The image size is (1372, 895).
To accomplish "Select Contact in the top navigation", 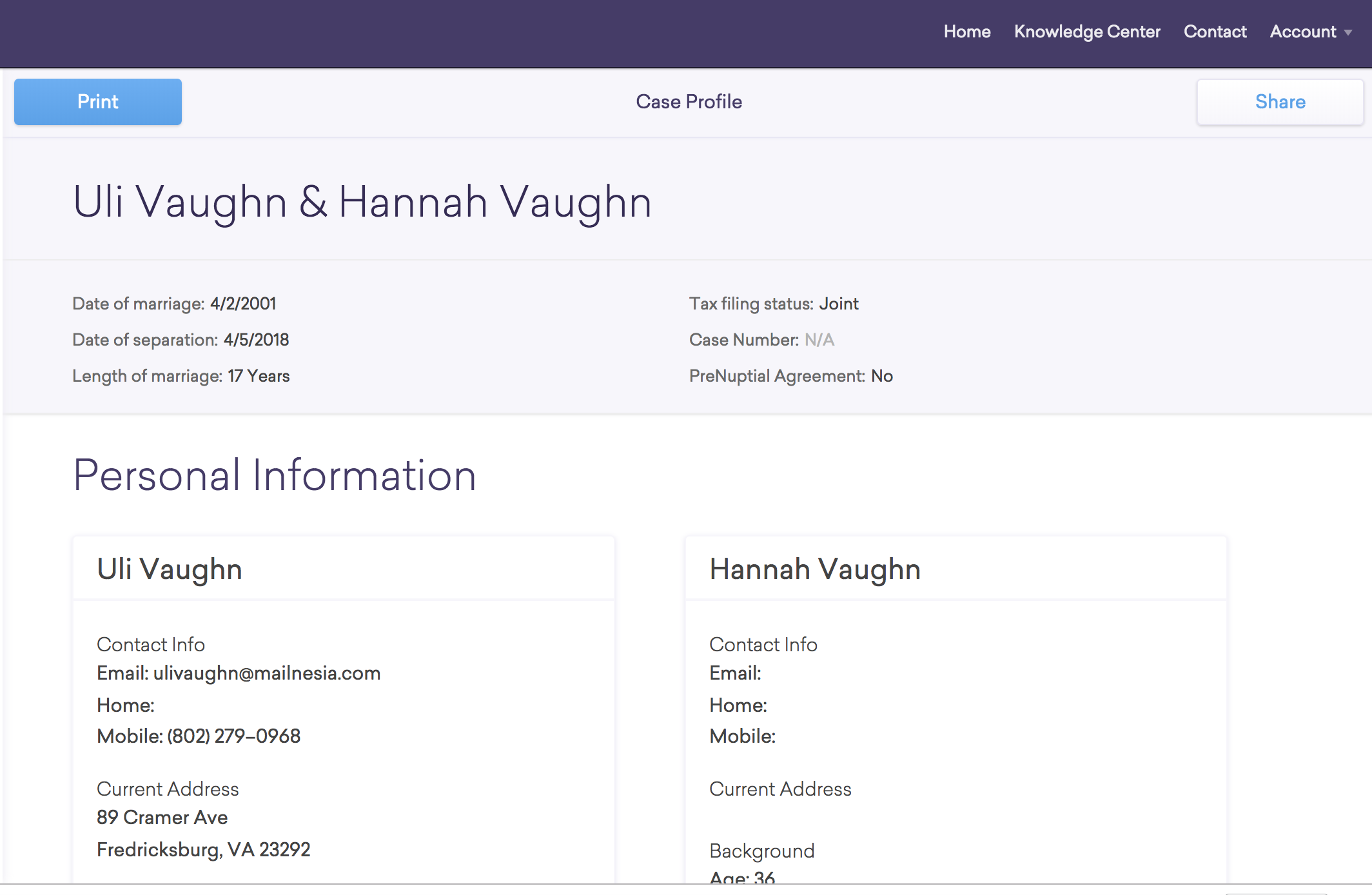I will 1215,32.
